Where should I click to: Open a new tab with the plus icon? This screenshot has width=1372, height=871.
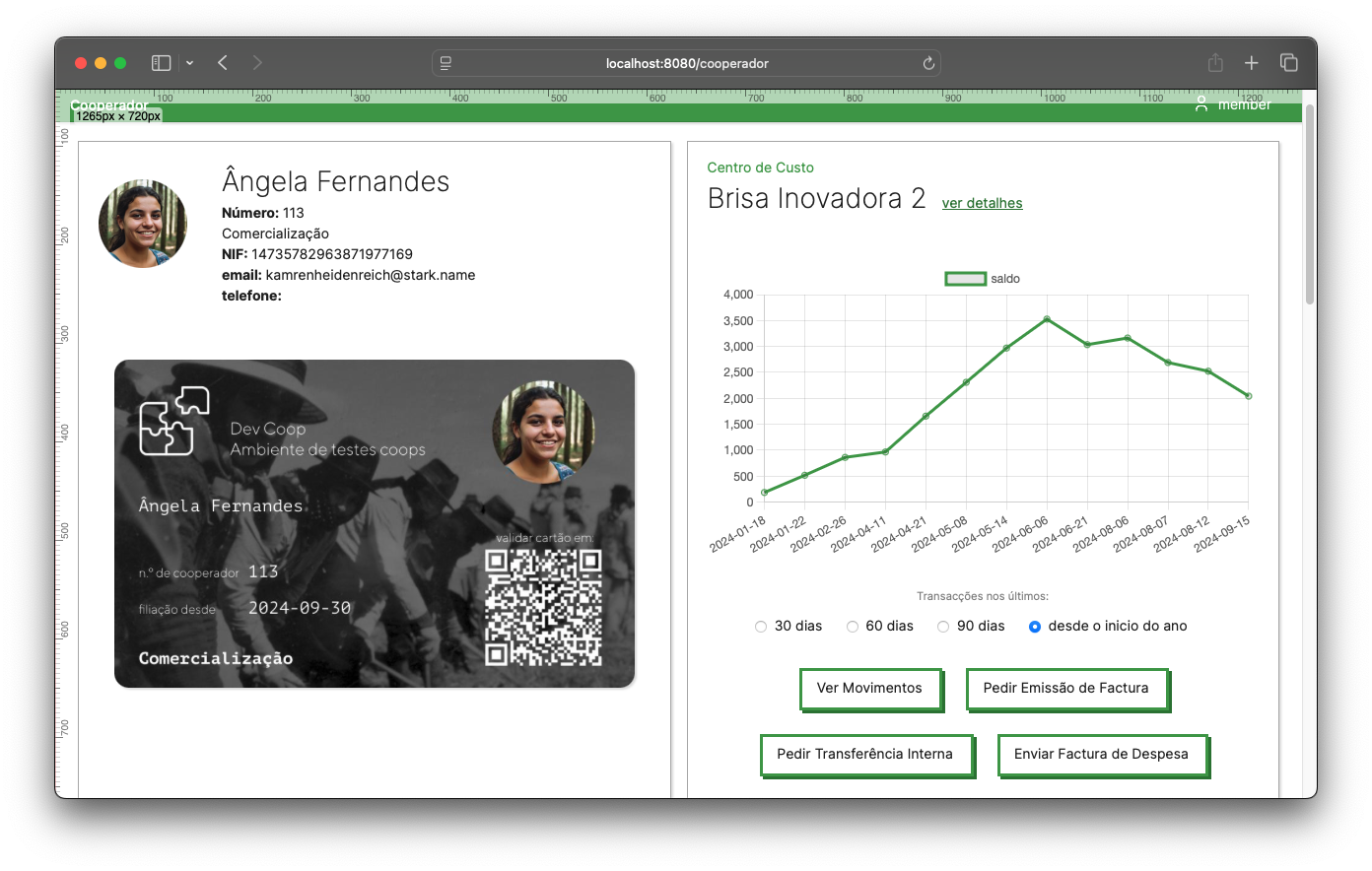[x=1252, y=63]
